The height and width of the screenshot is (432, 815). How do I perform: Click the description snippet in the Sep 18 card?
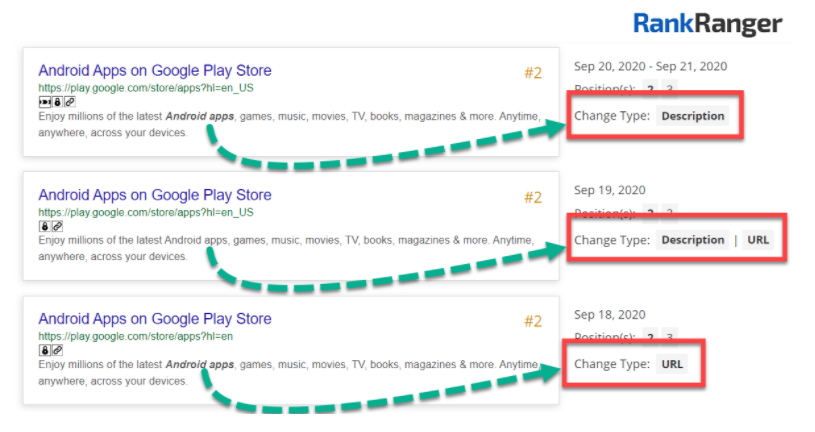289,372
